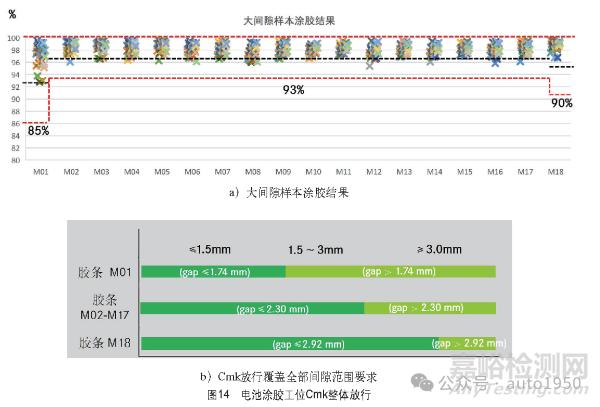Click the 85% limit label
The width and height of the screenshot is (600, 407).
(x=38, y=130)
